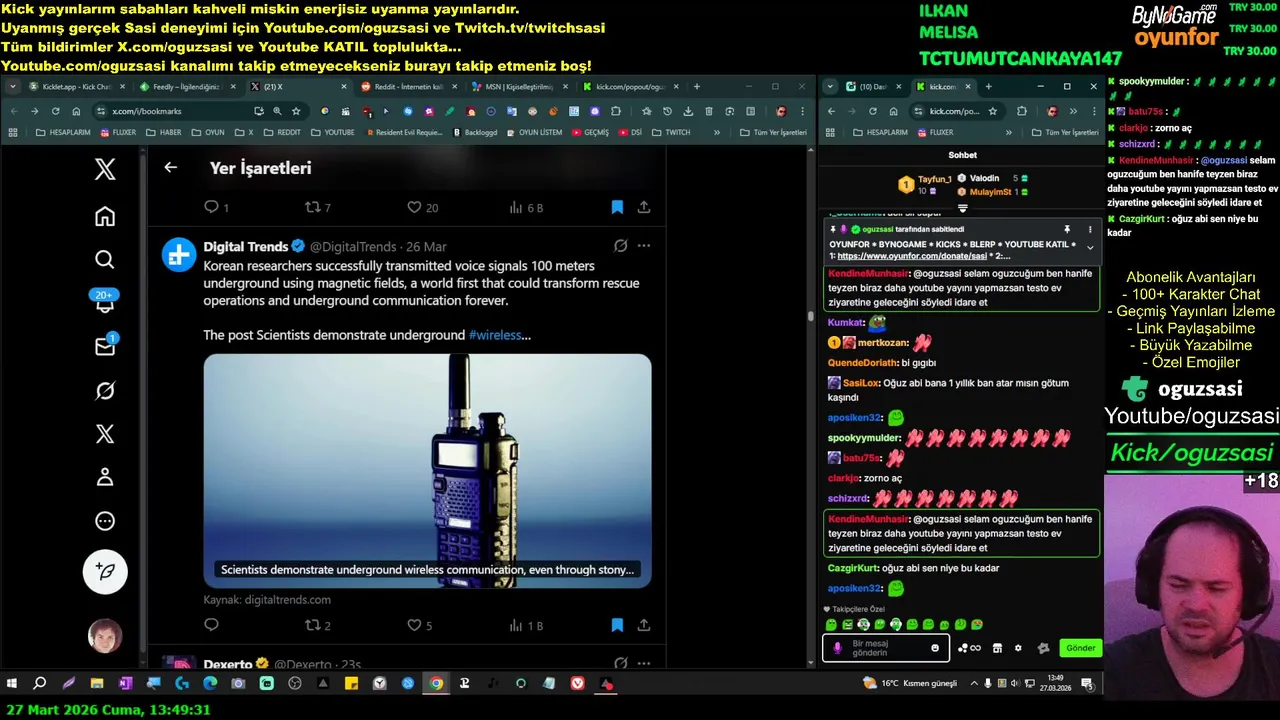Open Grok icon in X sidebar
The image size is (1280, 720).
click(105, 390)
